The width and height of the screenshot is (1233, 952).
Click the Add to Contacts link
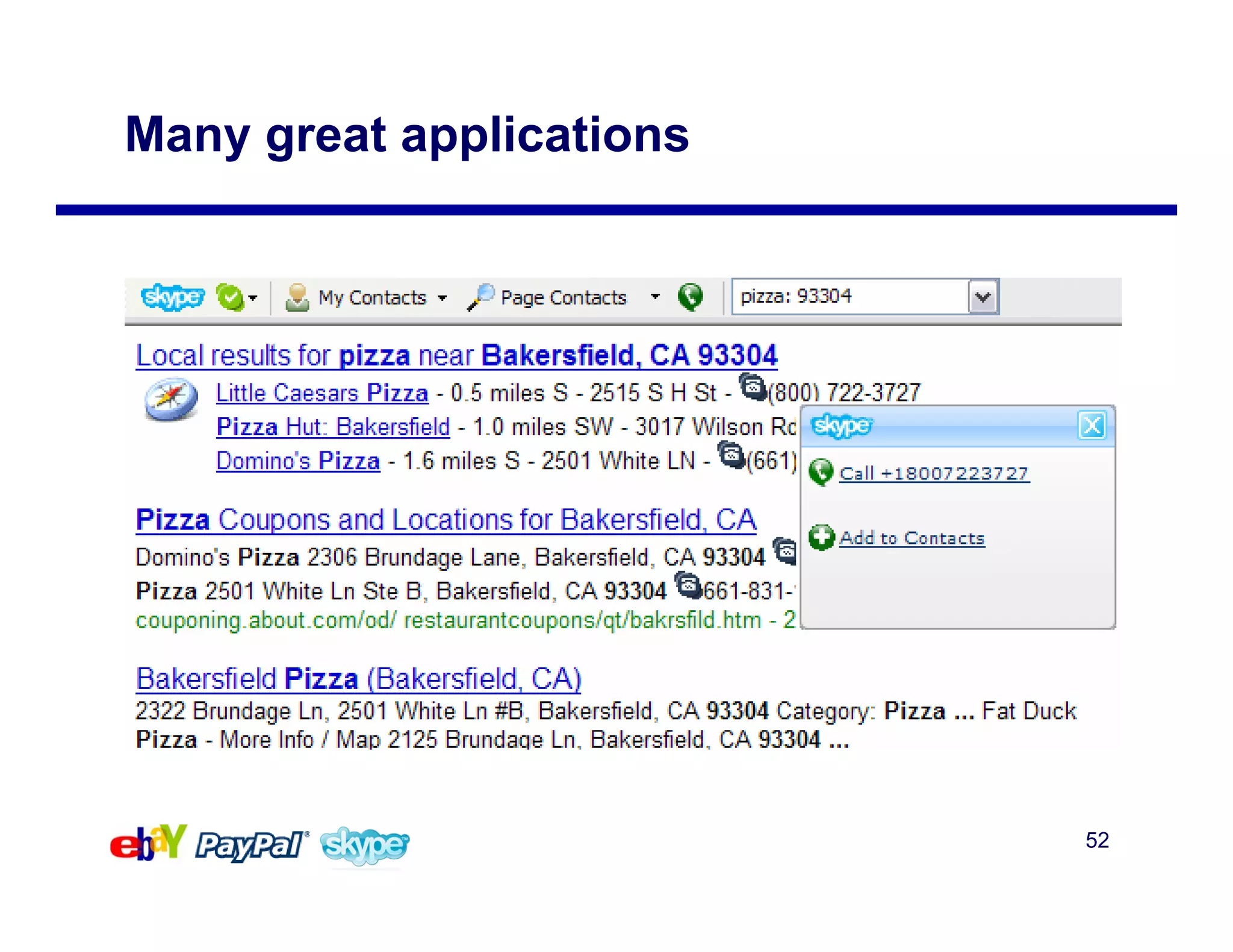[x=912, y=538]
